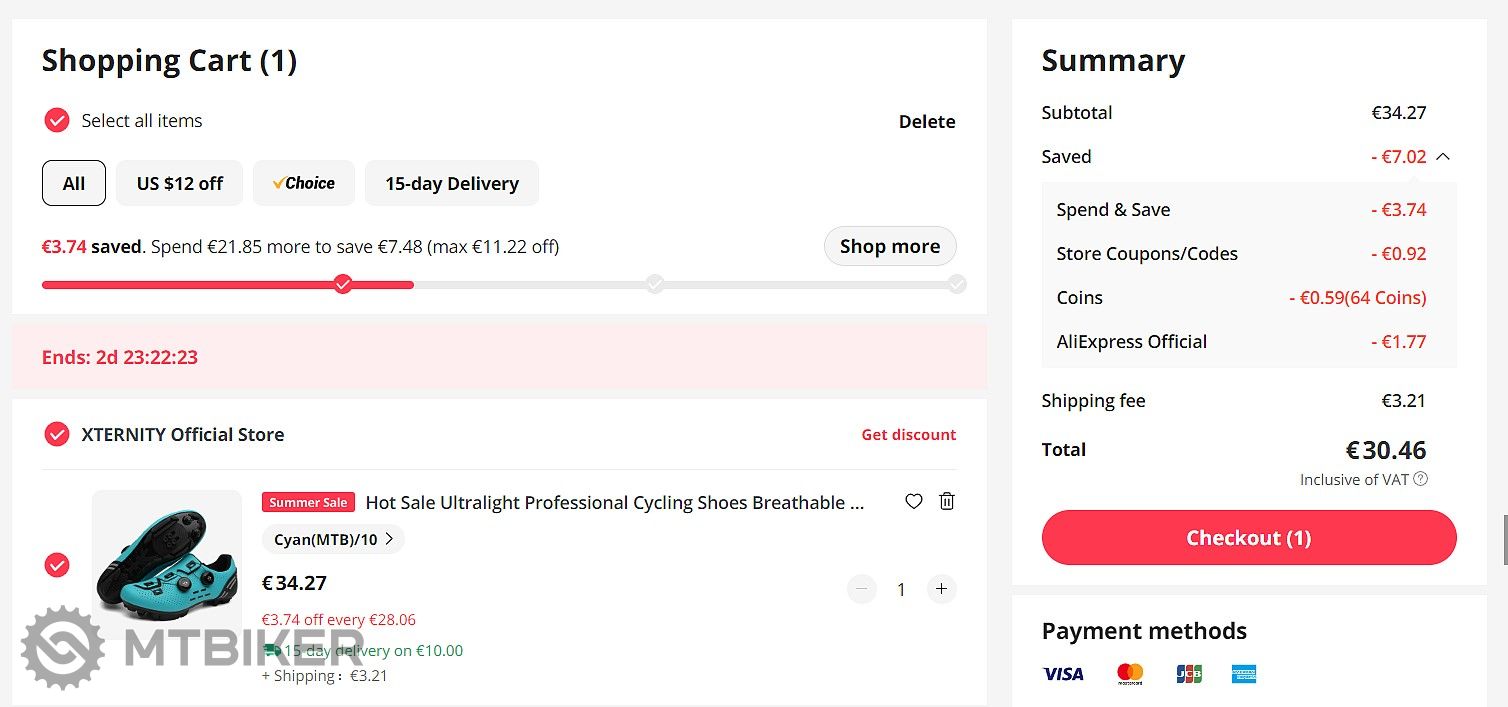Click the trash icon to remove item
Viewport: 1508px width, 707px height.
[x=947, y=502]
